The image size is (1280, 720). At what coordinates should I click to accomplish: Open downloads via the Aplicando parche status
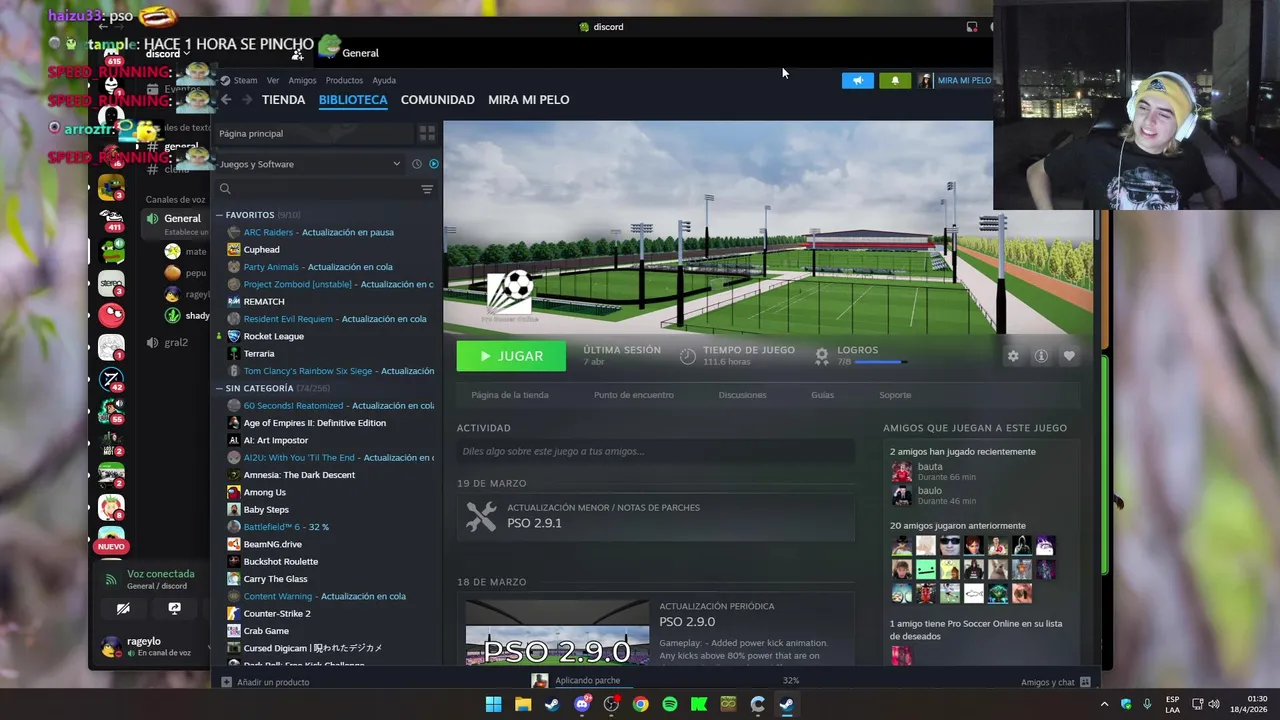tap(588, 681)
